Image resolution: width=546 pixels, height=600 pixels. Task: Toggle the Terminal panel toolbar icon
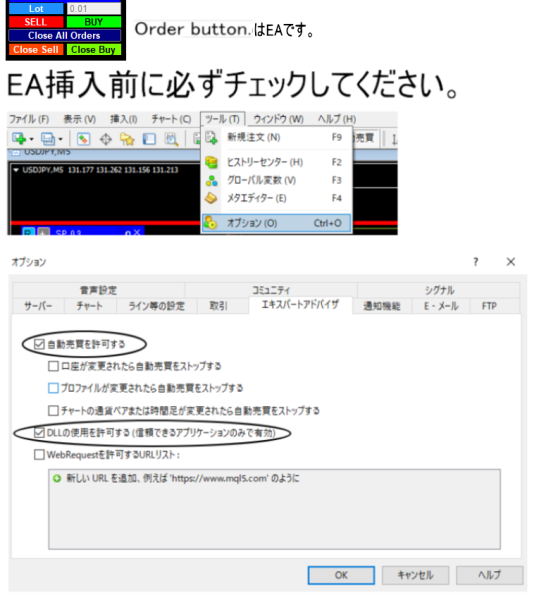point(149,139)
